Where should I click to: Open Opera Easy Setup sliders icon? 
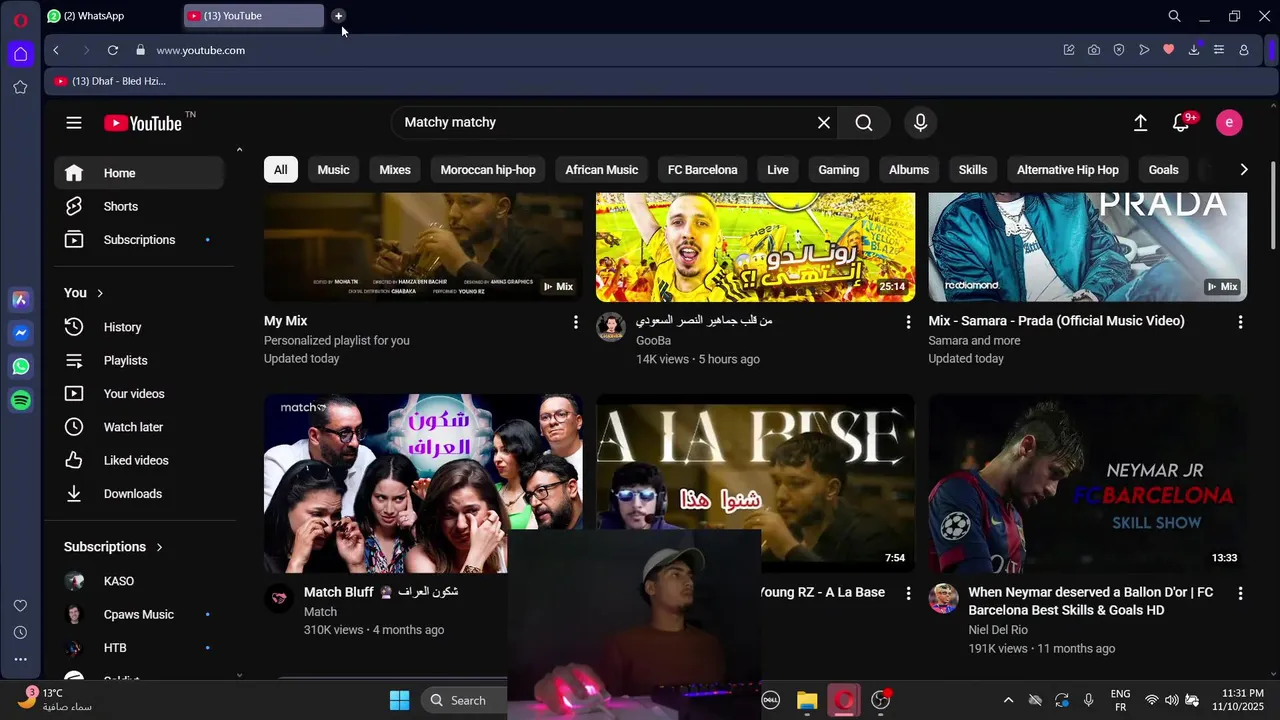click(1219, 50)
